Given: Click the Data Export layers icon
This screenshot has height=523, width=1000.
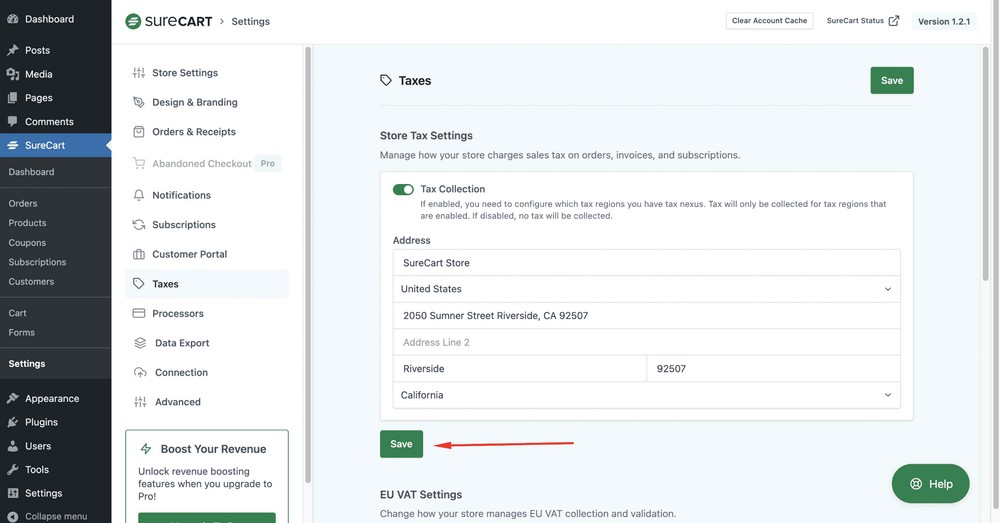Looking at the screenshot, I should pyautogui.click(x=140, y=343).
